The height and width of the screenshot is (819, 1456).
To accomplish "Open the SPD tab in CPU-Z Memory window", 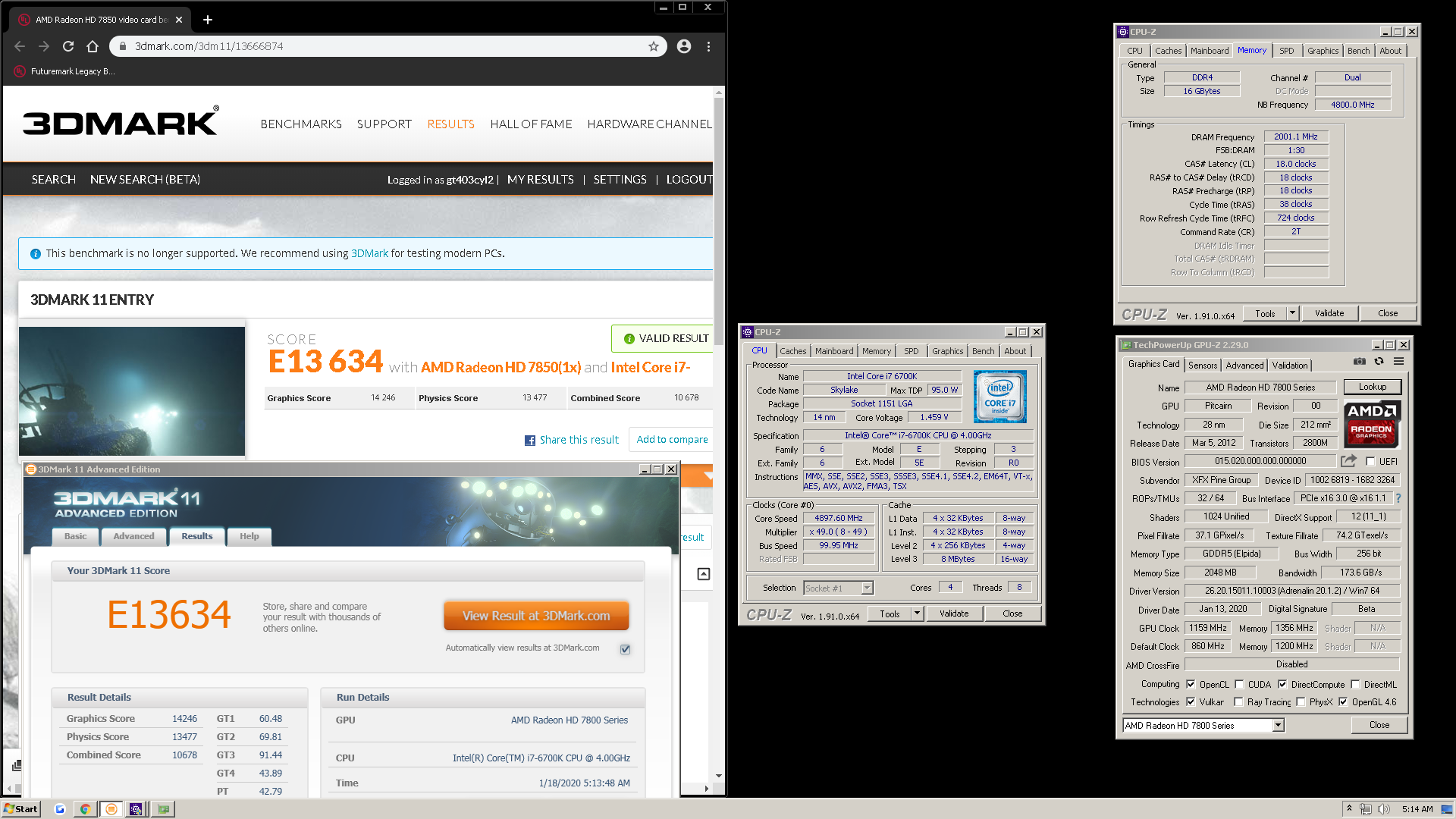I will pyautogui.click(x=1287, y=51).
